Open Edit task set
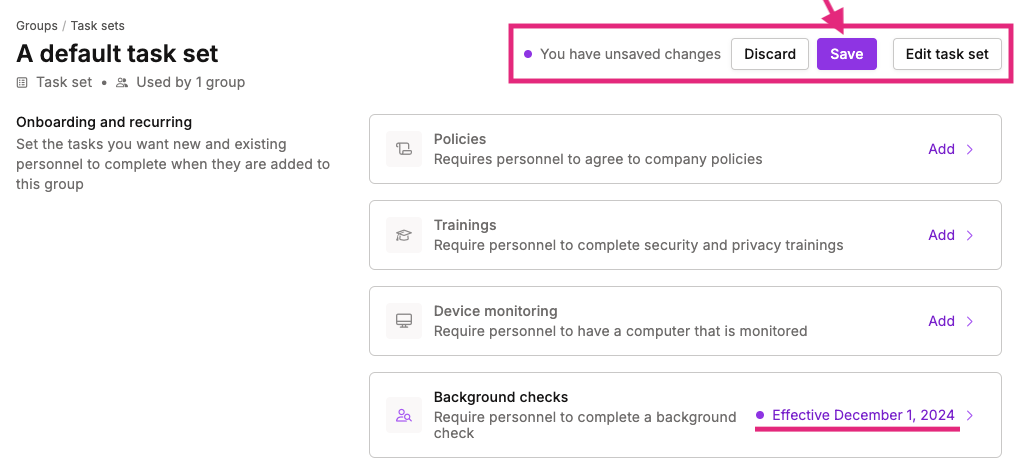Viewport: 1023px width, 472px height. point(947,54)
